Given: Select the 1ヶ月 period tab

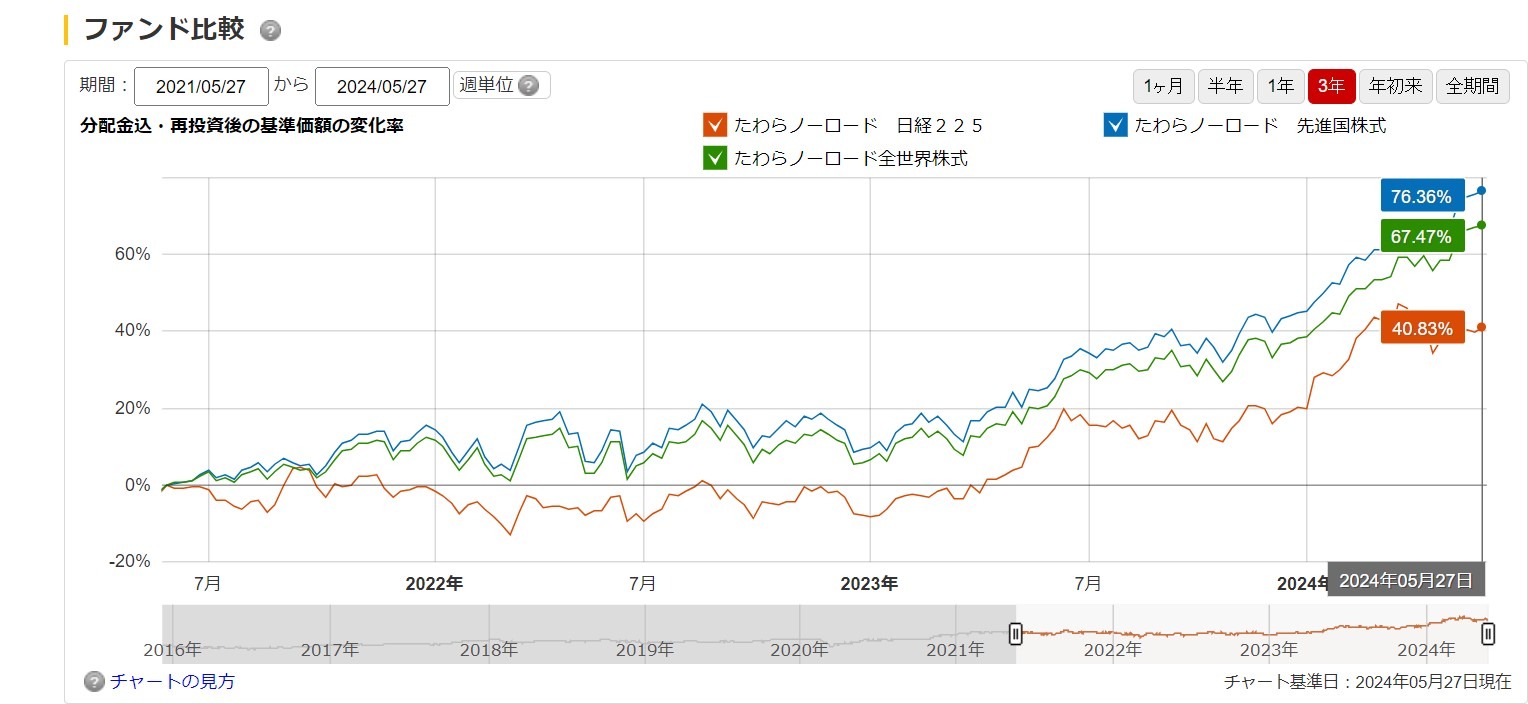Looking at the screenshot, I should 1163,86.
